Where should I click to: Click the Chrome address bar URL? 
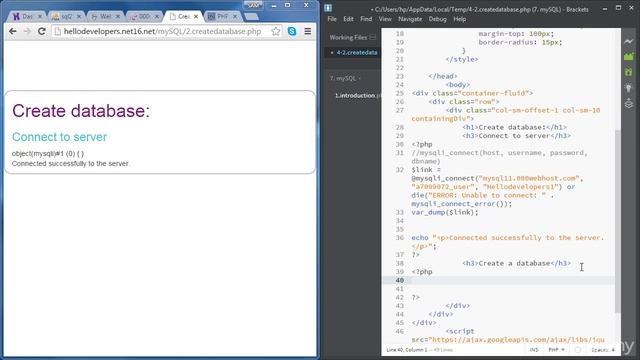[162, 31]
